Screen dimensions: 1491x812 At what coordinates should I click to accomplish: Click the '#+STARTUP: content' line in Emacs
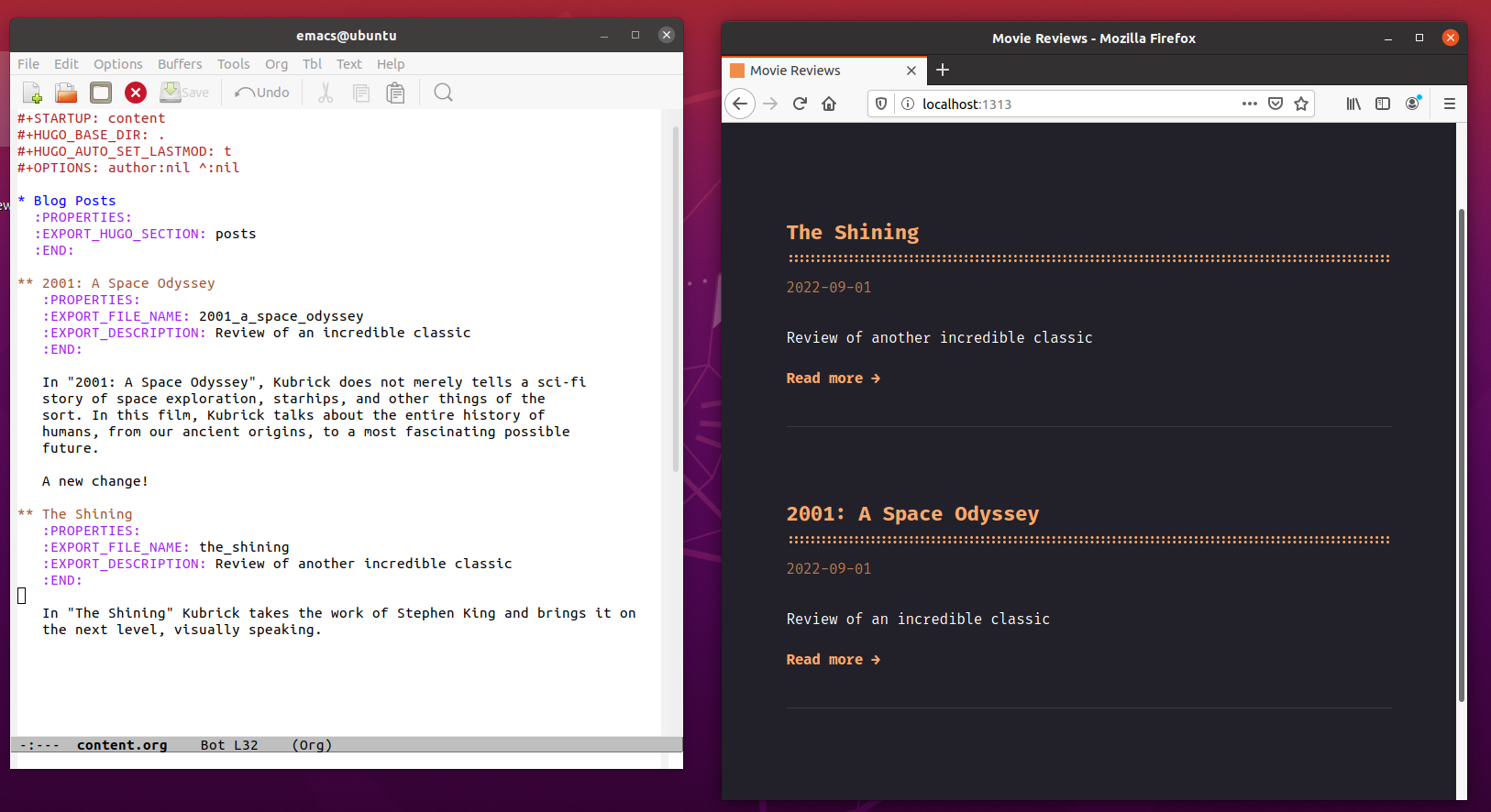92,118
